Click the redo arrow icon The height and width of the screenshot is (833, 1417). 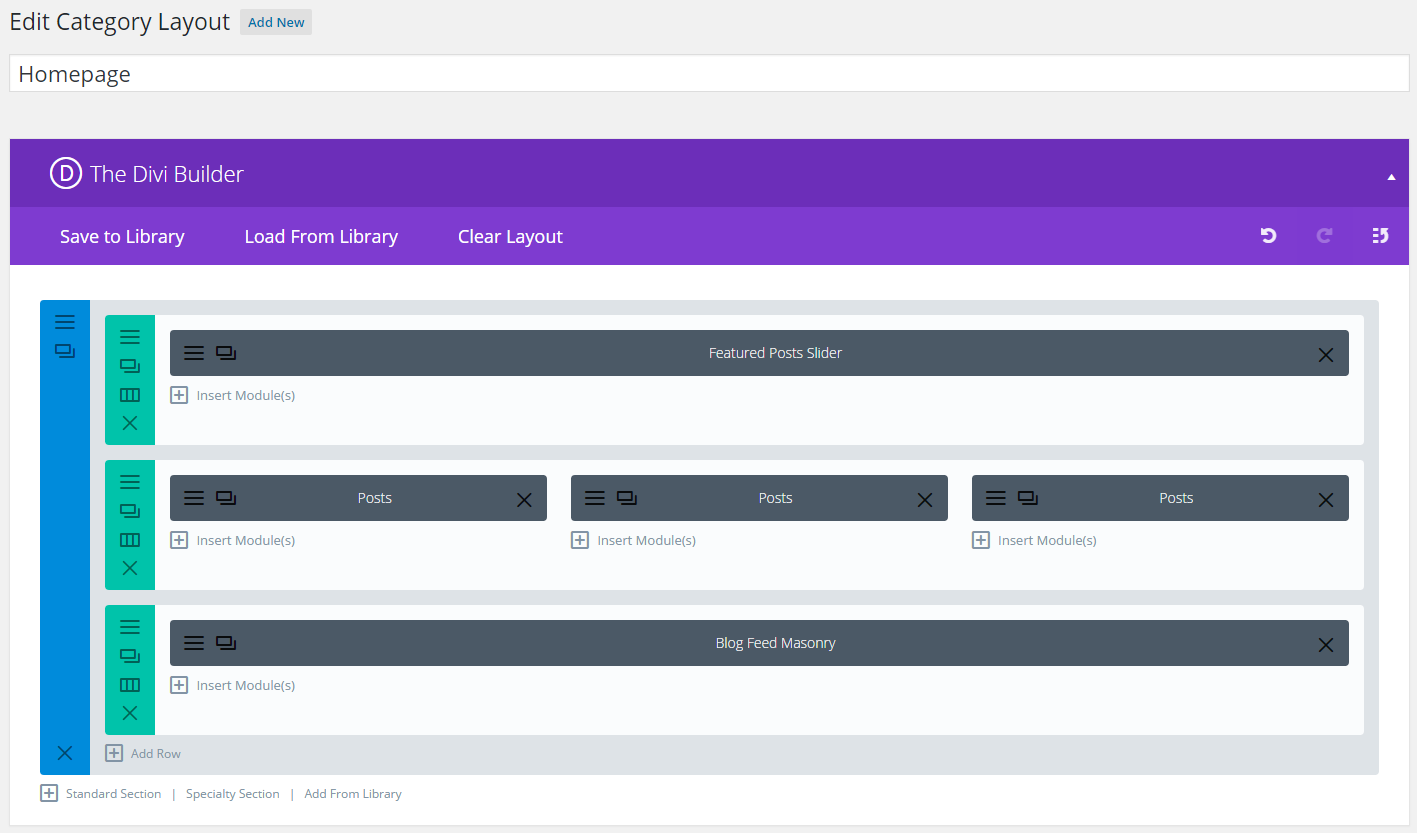click(x=1324, y=236)
